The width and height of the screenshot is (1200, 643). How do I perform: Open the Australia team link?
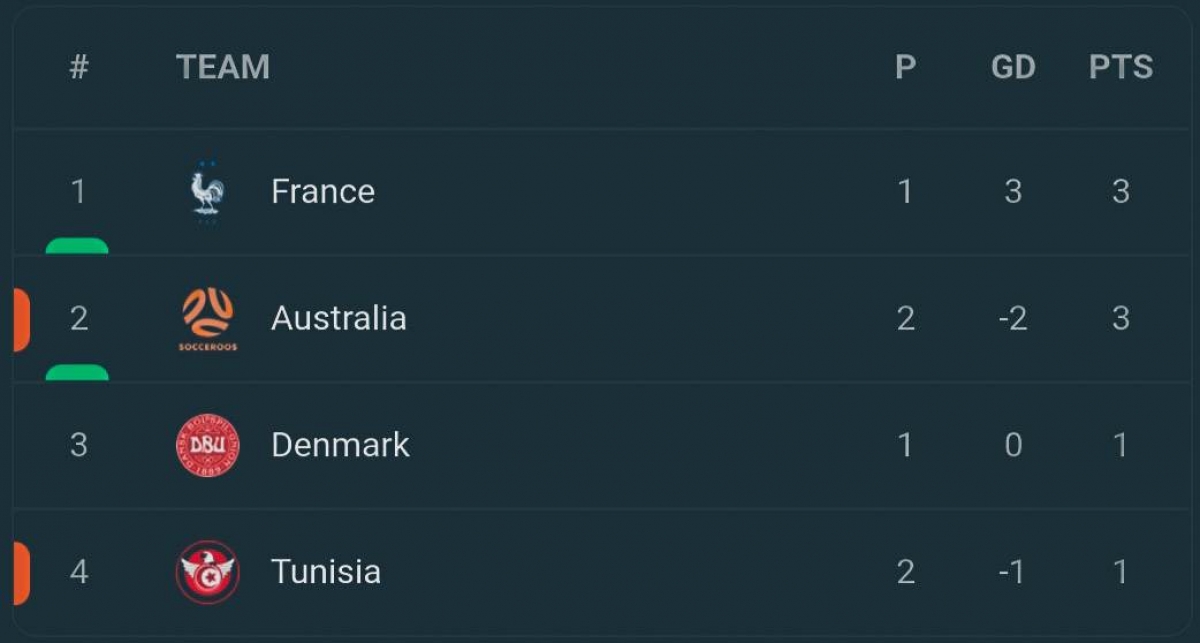pyautogui.click(x=339, y=318)
